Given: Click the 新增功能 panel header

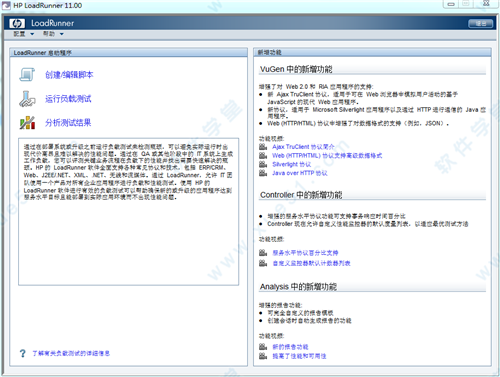Looking at the screenshot, I should tap(372, 52).
